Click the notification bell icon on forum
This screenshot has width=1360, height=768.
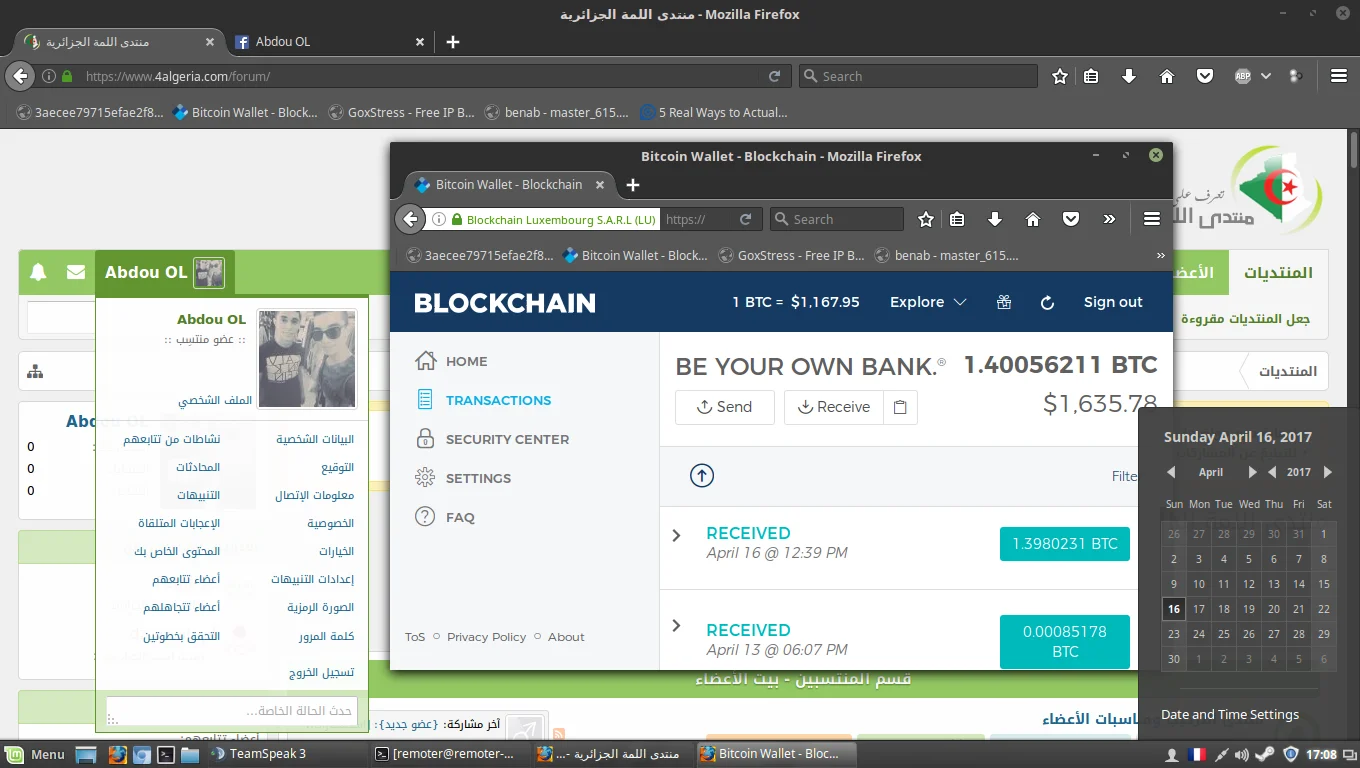[x=38, y=272]
